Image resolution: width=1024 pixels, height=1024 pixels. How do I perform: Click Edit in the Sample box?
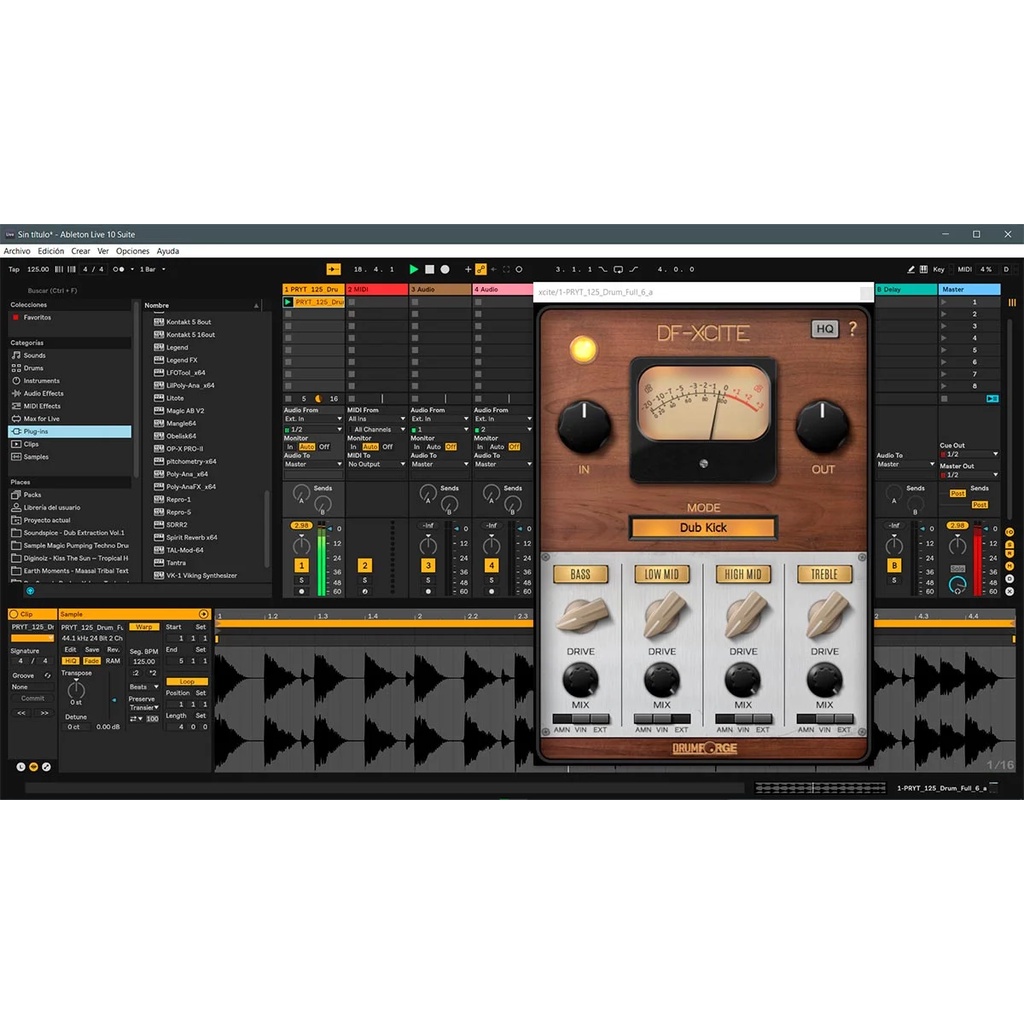tap(70, 650)
